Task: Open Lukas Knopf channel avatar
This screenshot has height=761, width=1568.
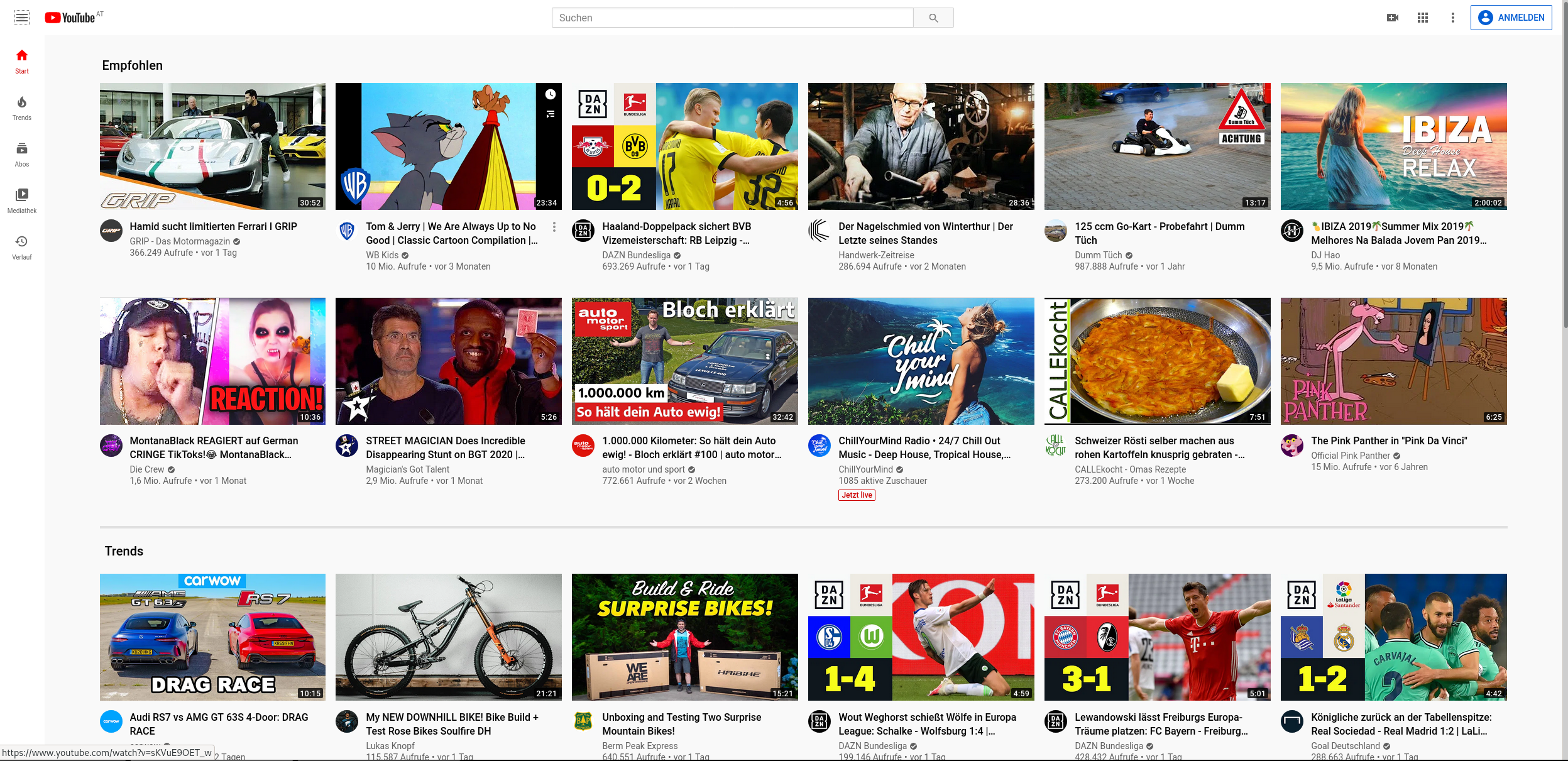Action: click(347, 721)
